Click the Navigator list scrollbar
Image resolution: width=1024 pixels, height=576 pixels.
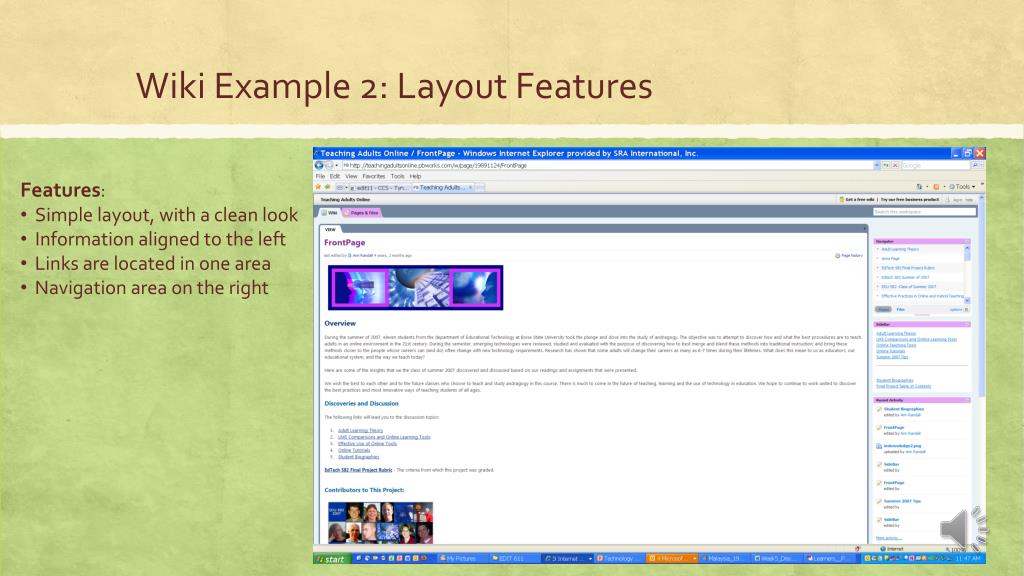click(x=967, y=274)
